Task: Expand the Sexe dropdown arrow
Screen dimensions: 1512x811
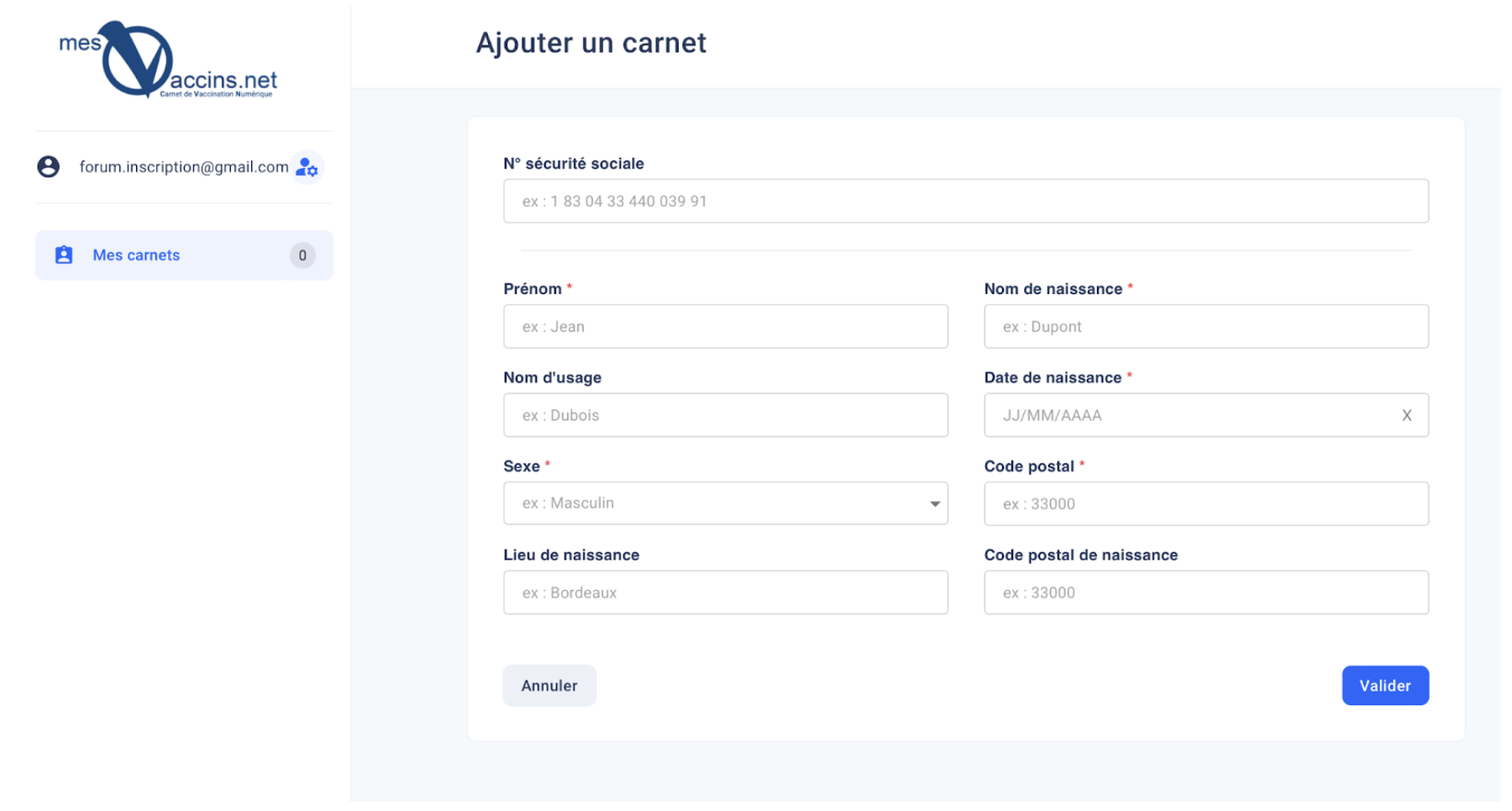Action: pyautogui.click(x=934, y=504)
